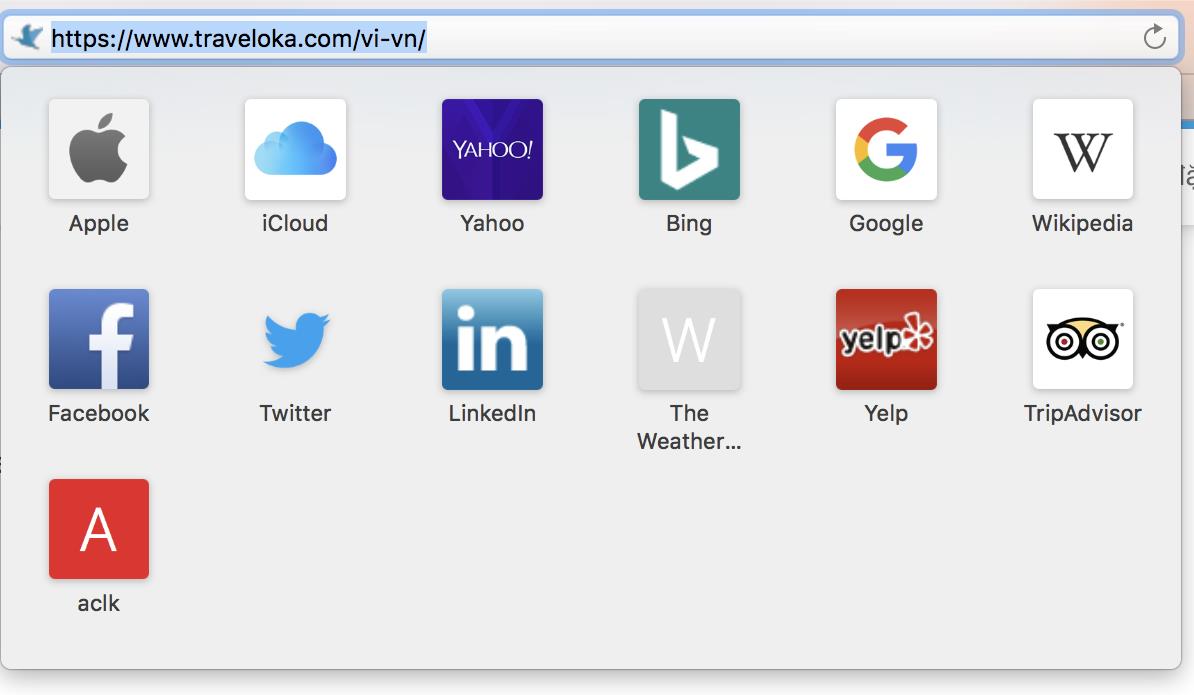Open the red aclk favorite
Viewport: 1194px width, 695px height.
(99, 529)
